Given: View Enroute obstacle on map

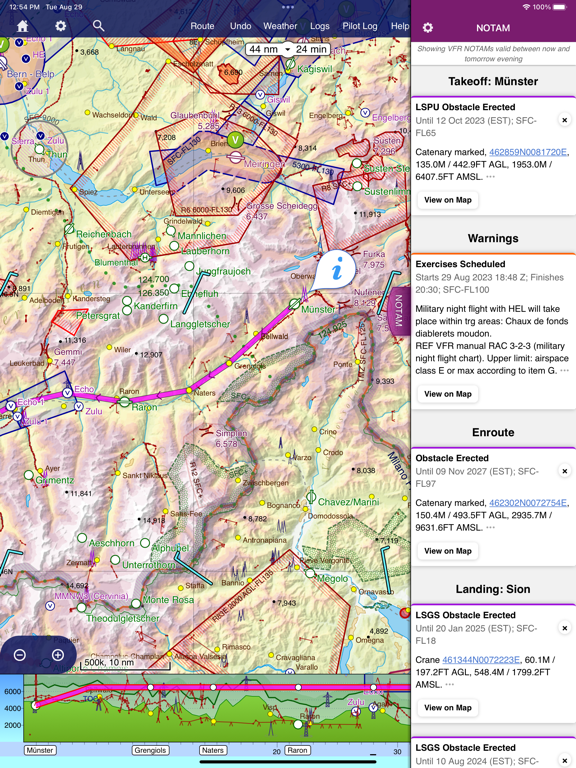Looking at the screenshot, I should coord(448,551).
